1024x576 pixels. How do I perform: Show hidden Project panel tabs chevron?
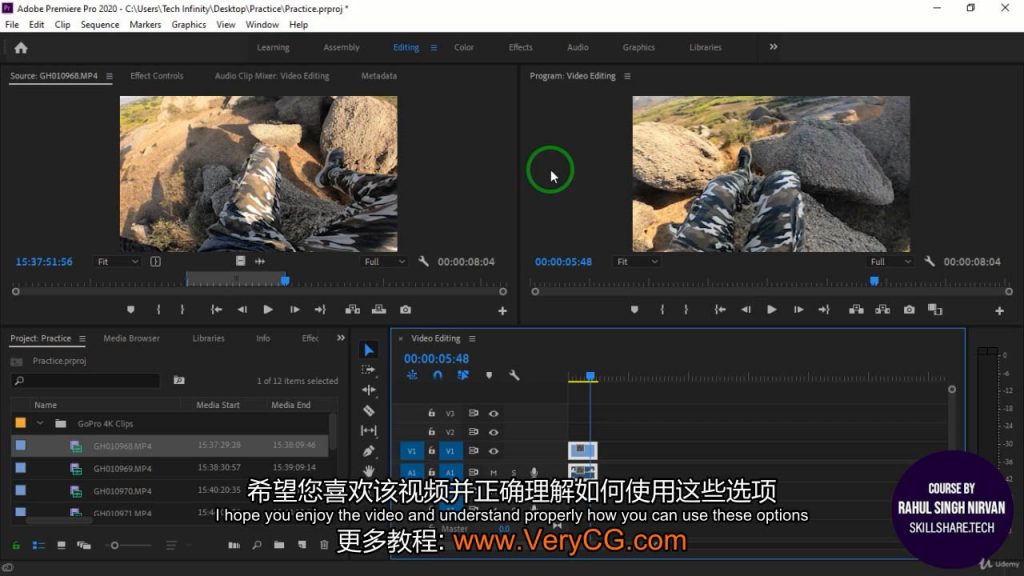(340, 338)
